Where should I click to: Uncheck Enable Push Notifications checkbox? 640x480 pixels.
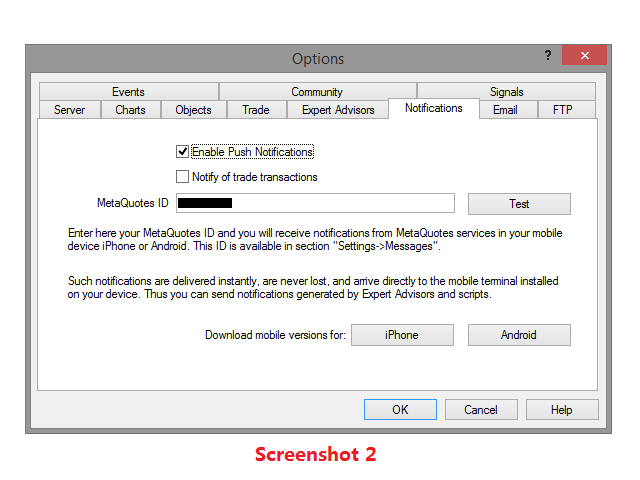(182, 152)
